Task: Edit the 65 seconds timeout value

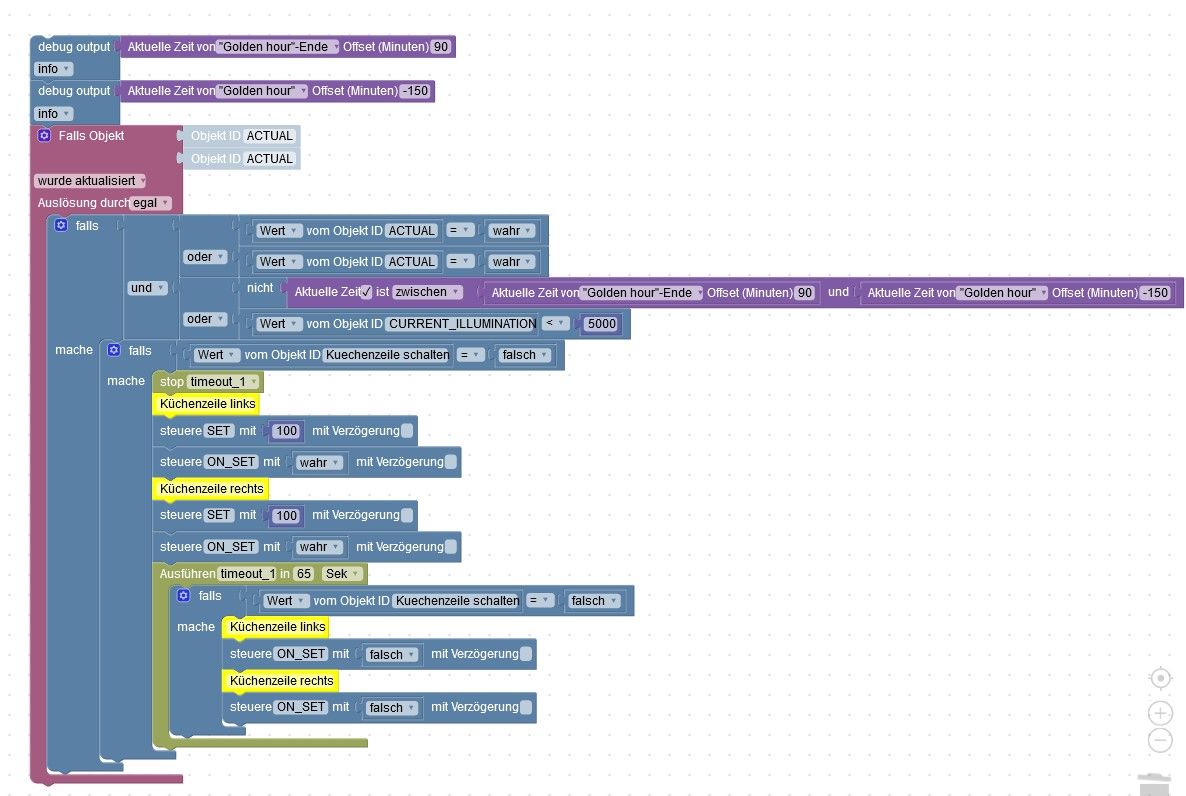Action: [304, 574]
